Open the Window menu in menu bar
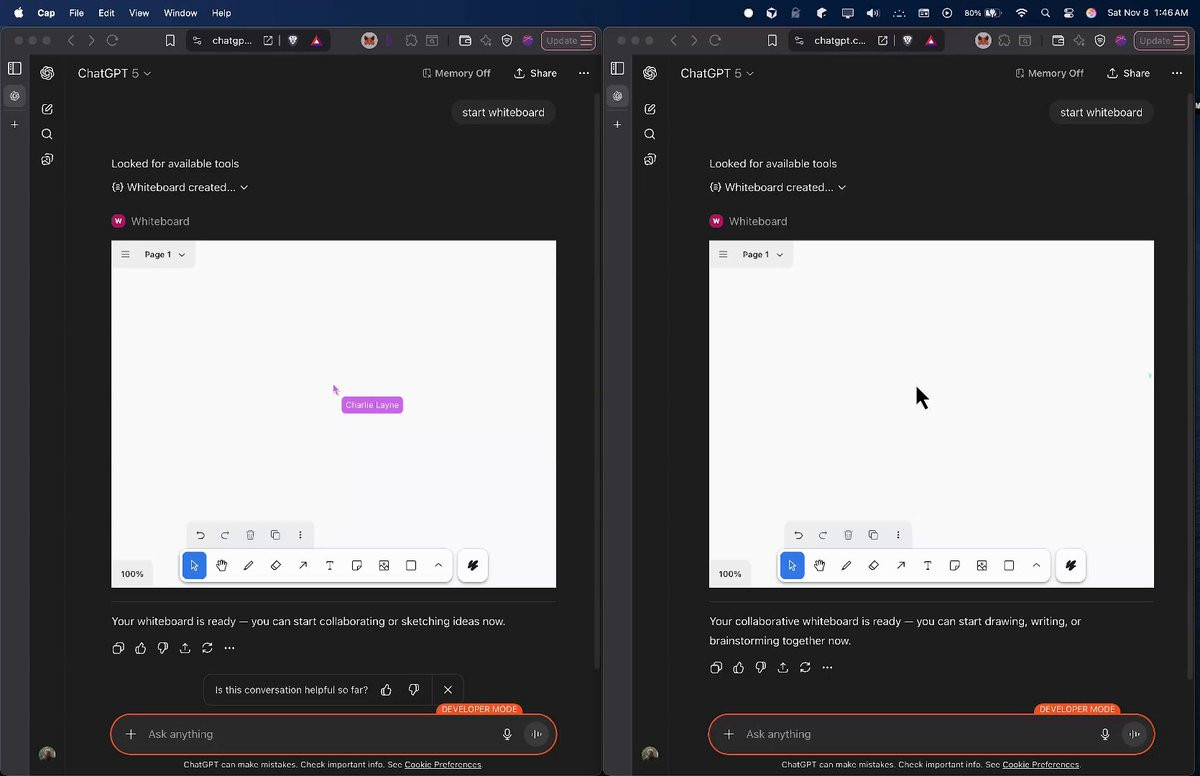 pyautogui.click(x=180, y=13)
